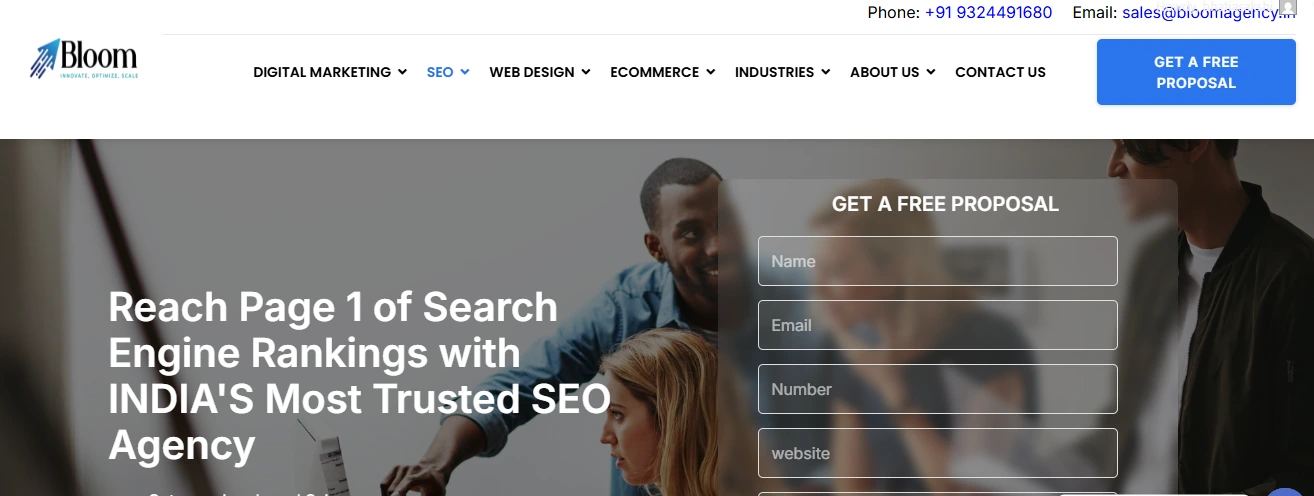The image size is (1314, 496).
Task: Click the blue Get A Free Proposal button
Action: tap(1196, 72)
